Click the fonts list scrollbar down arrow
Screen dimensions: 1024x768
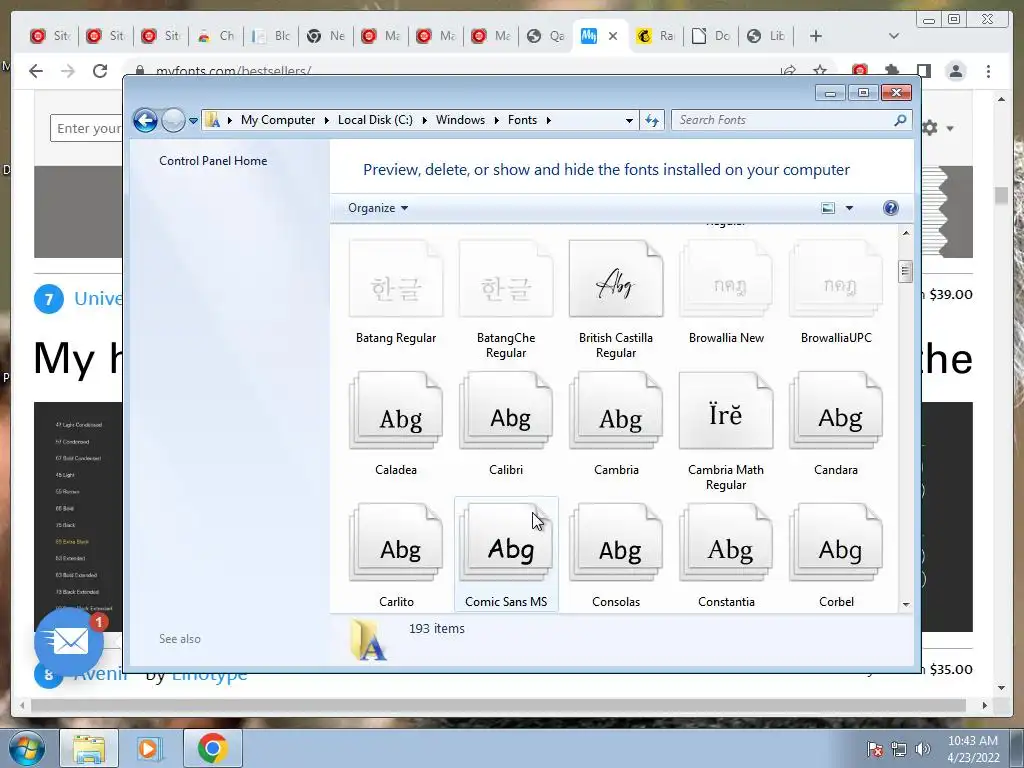pos(906,605)
